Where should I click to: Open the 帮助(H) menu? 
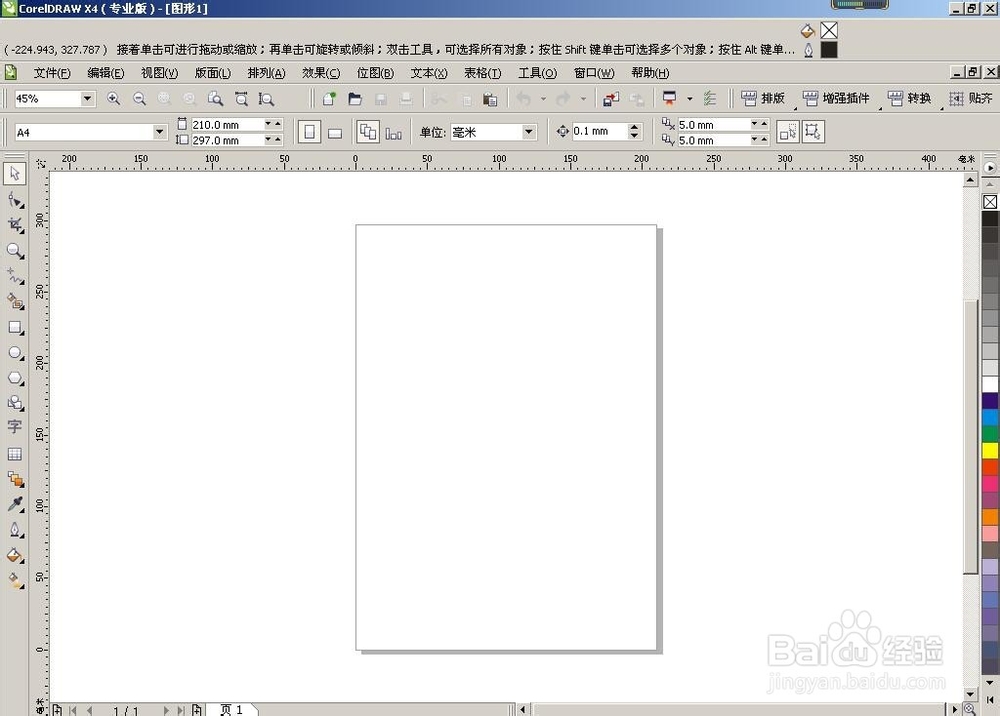[x=650, y=73]
